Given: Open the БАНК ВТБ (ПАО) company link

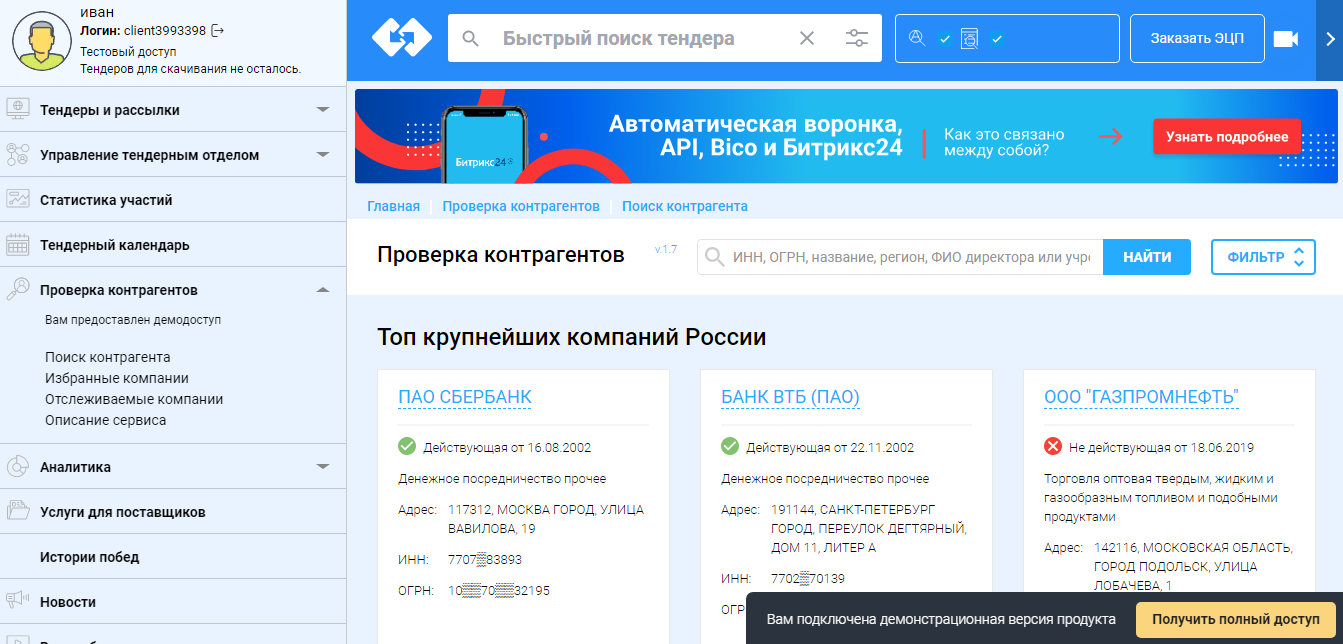Looking at the screenshot, I should 790,397.
